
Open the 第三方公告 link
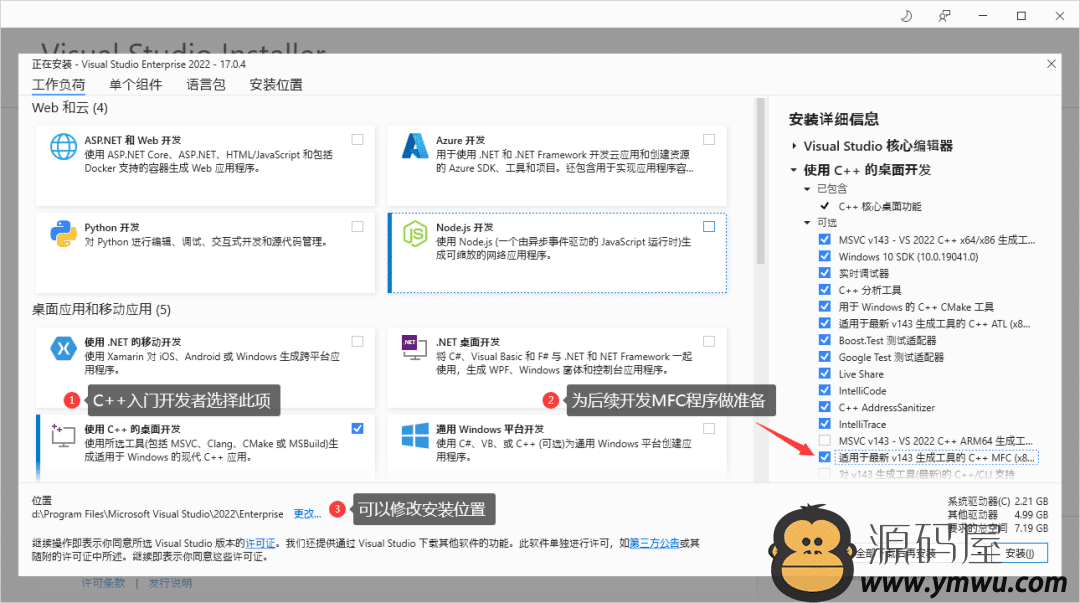[x=654, y=544]
